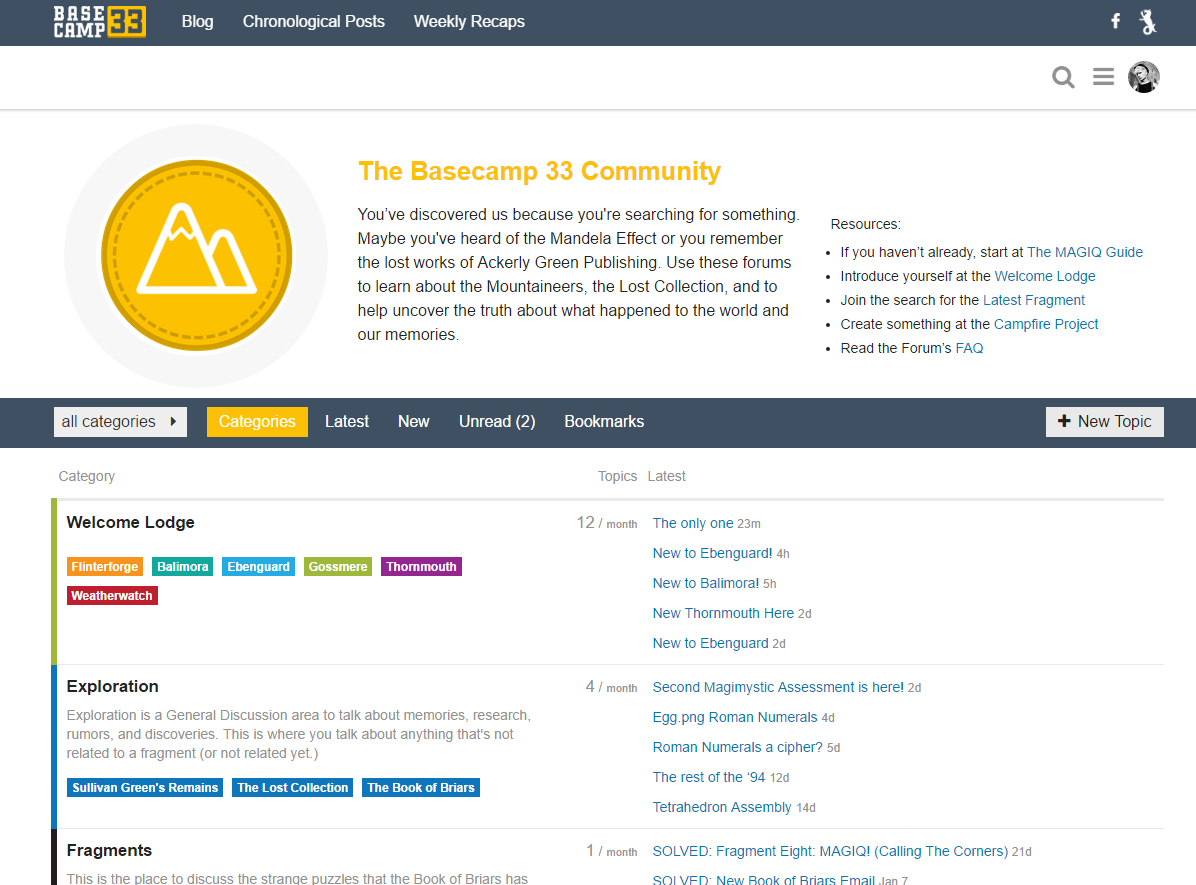Viewport: 1196px width, 885px height.
Task: Open topic 'New to Balimora!'
Action: (706, 584)
